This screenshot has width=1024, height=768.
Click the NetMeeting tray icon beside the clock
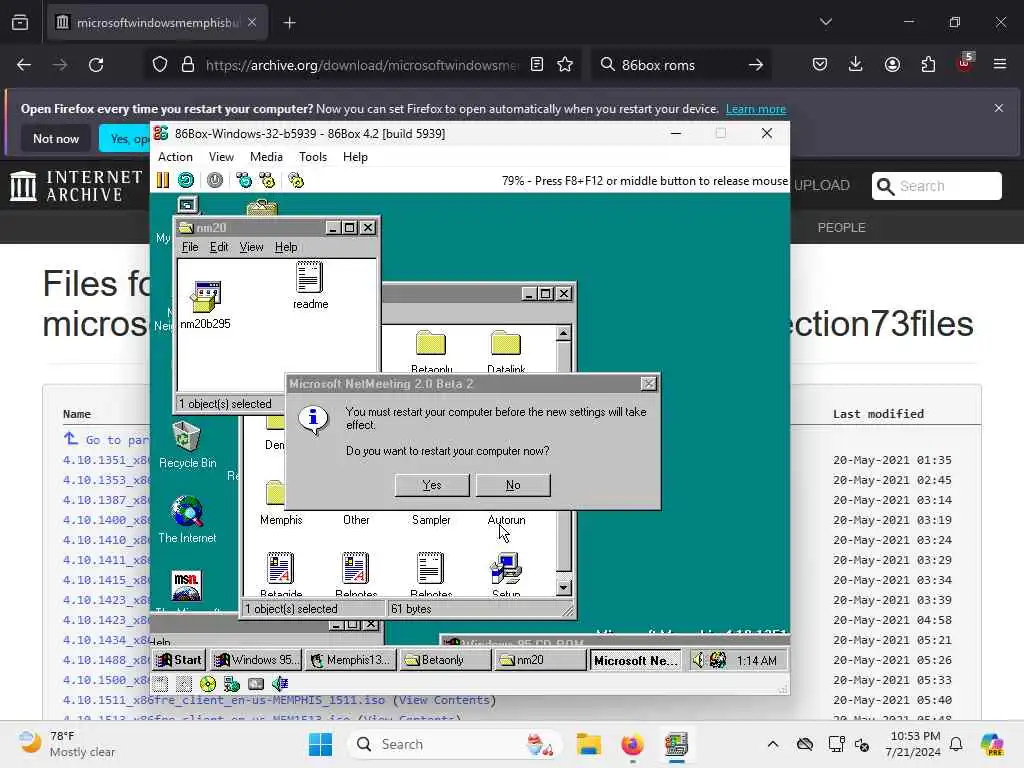point(718,660)
